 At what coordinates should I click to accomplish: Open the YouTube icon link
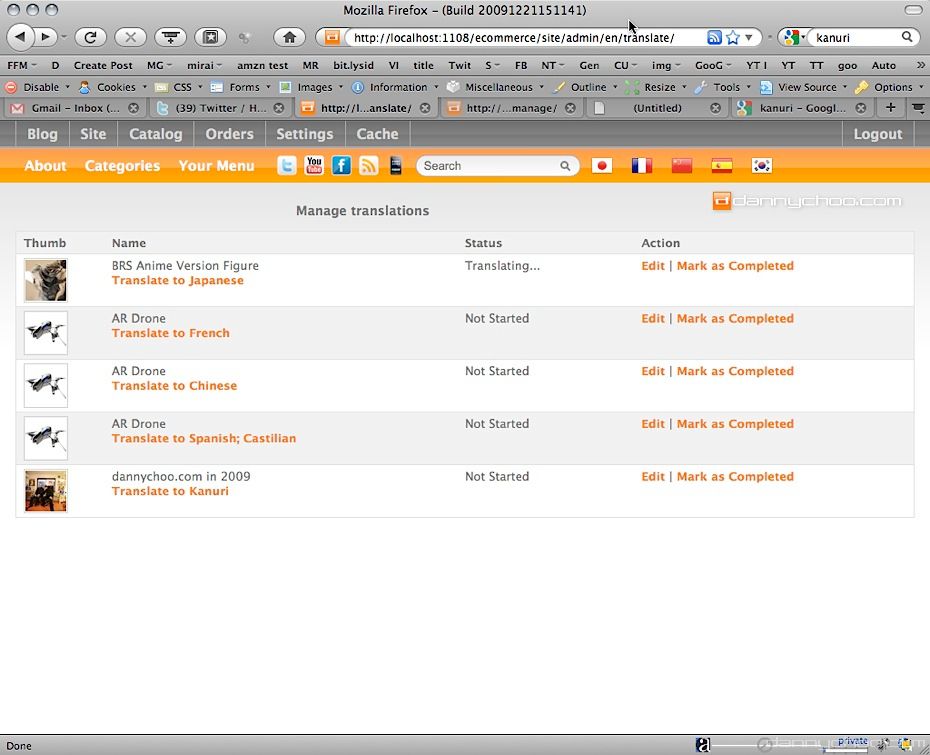pos(314,166)
